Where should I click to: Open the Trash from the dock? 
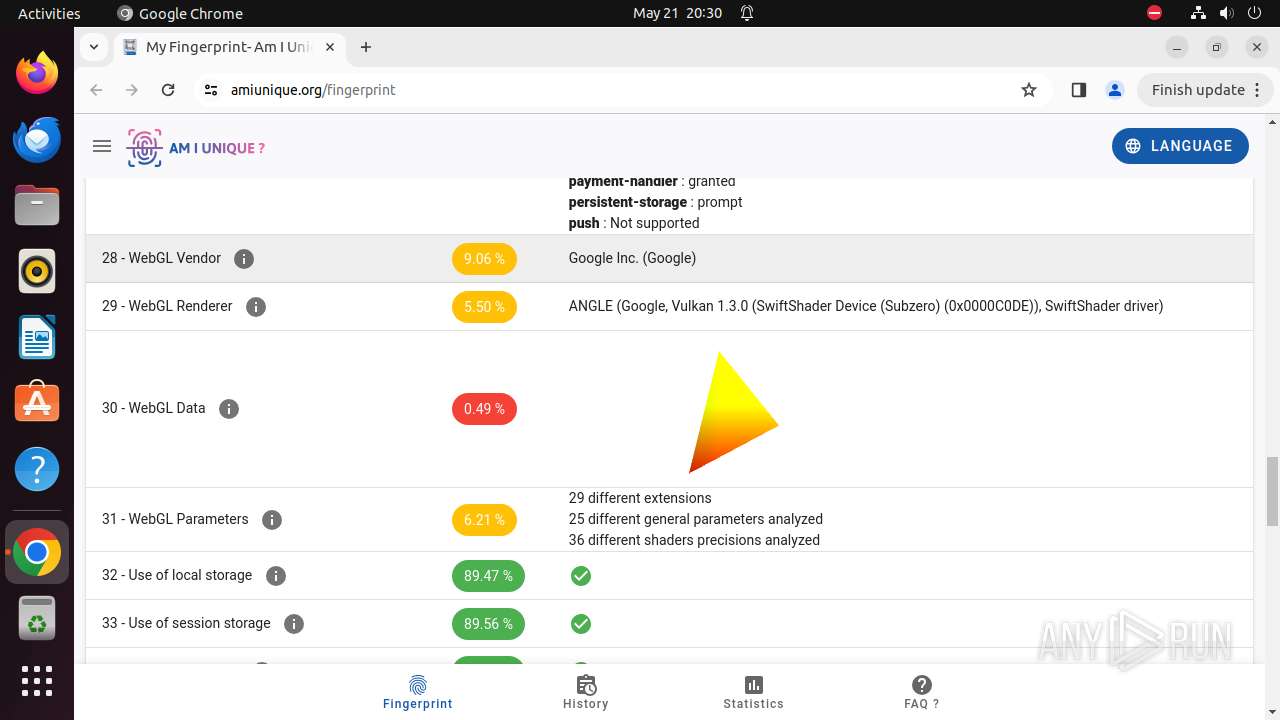coord(37,618)
